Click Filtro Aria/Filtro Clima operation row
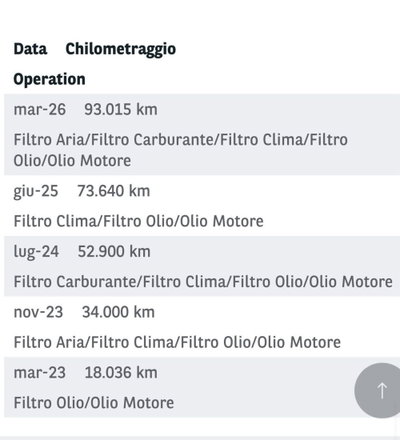Image resolution: width=400 pixels, height=440 pixels. click(x=177, y=342)
